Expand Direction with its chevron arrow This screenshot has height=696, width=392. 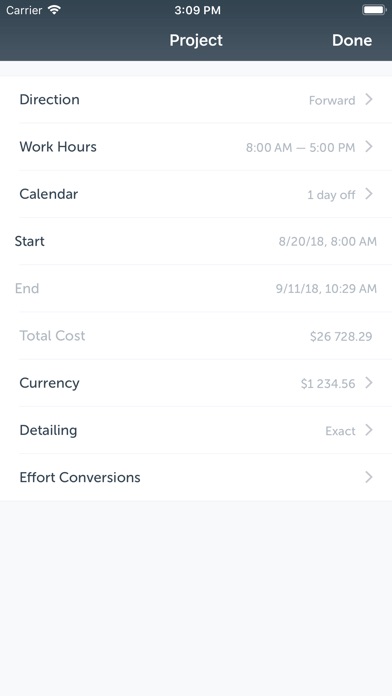368,99
